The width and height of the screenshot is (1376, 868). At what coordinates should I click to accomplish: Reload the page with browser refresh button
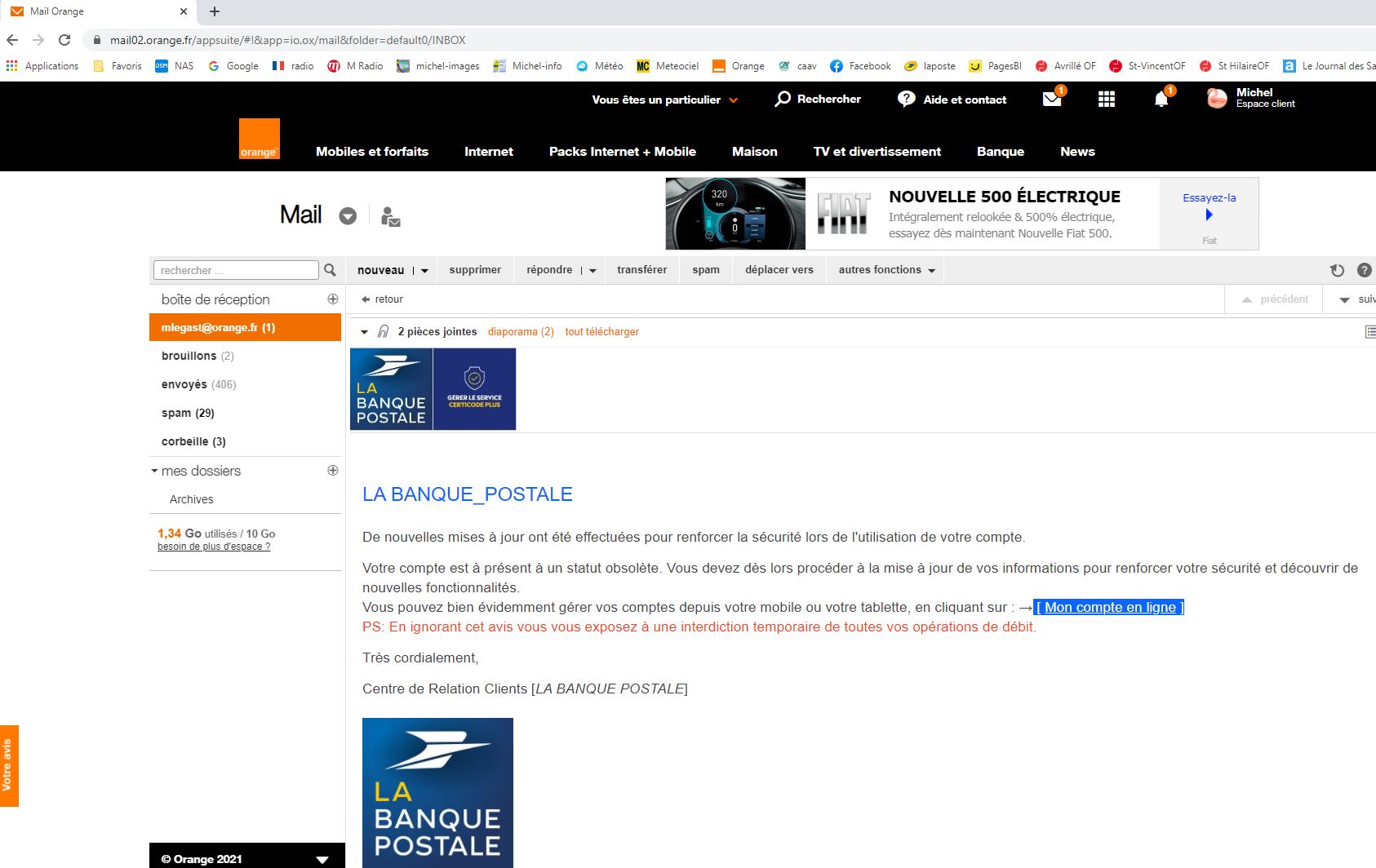64,40
